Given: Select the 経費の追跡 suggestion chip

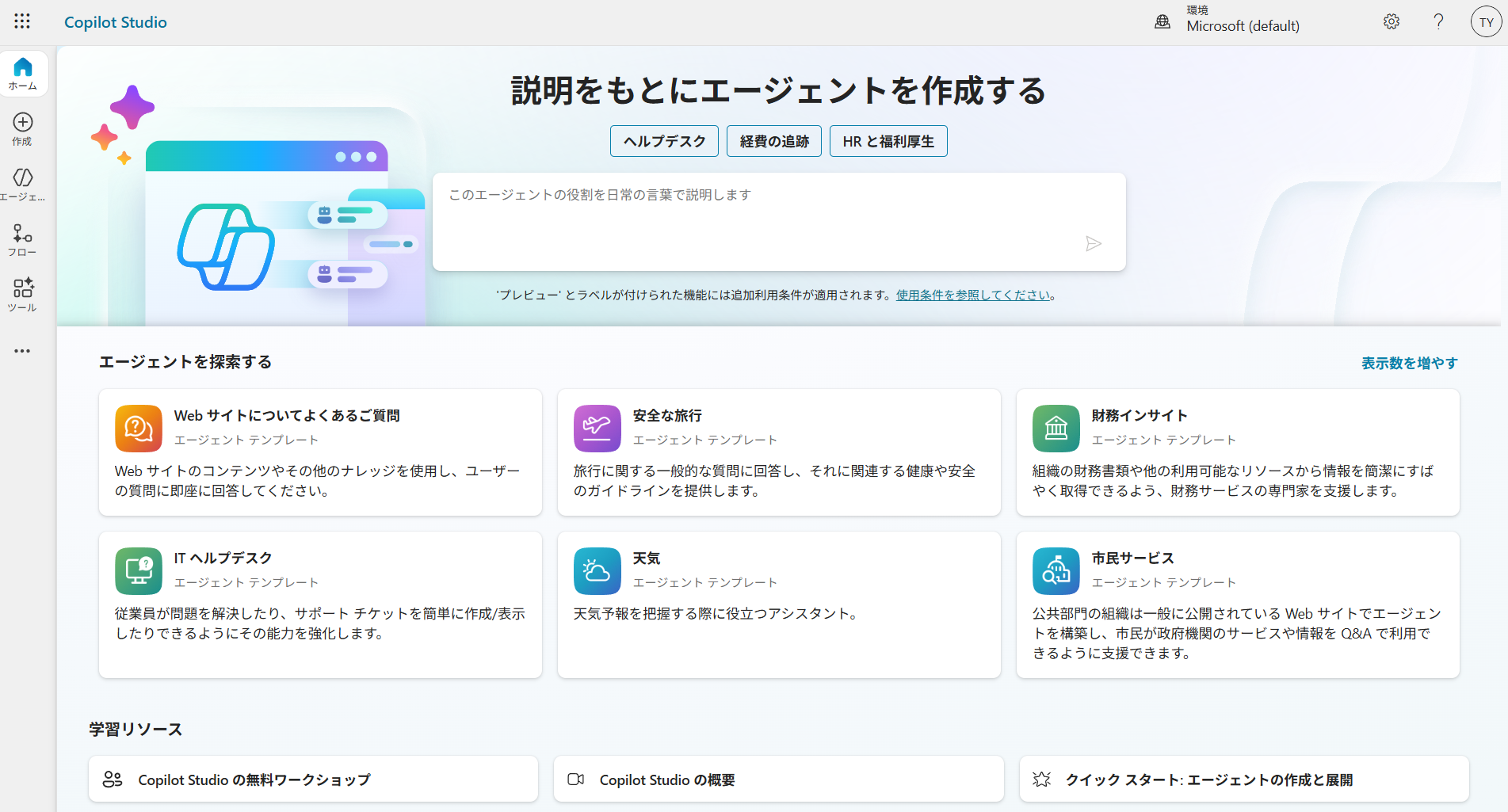Looking at the screenshot, I should pyautogui.click(x=774, y=141).
